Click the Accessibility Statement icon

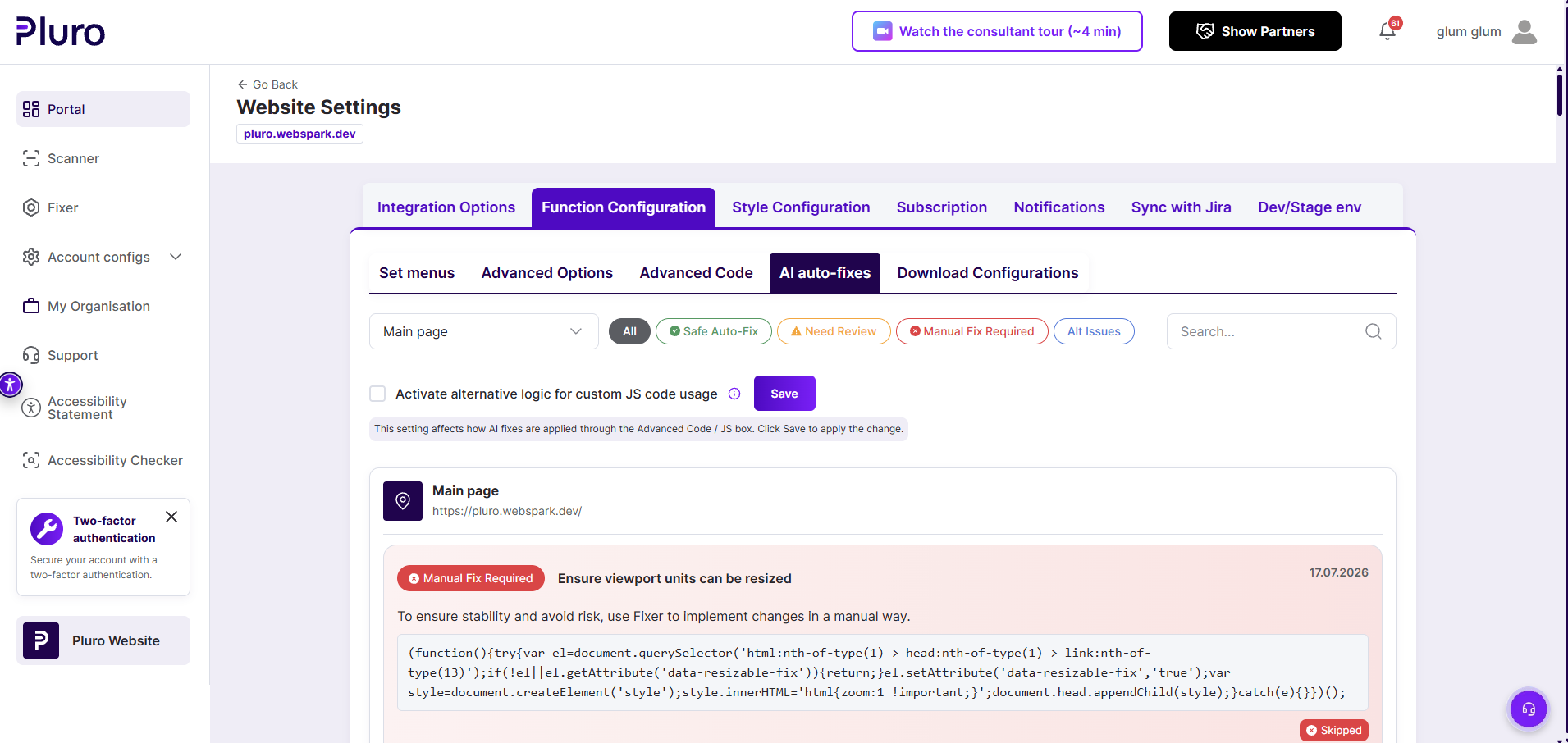click(31, 408)
